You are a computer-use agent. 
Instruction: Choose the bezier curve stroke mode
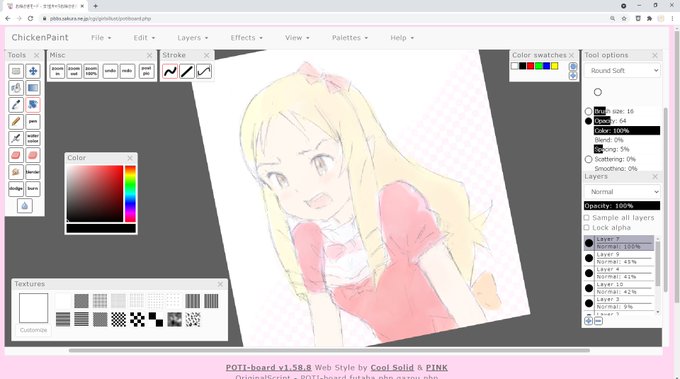204,72
